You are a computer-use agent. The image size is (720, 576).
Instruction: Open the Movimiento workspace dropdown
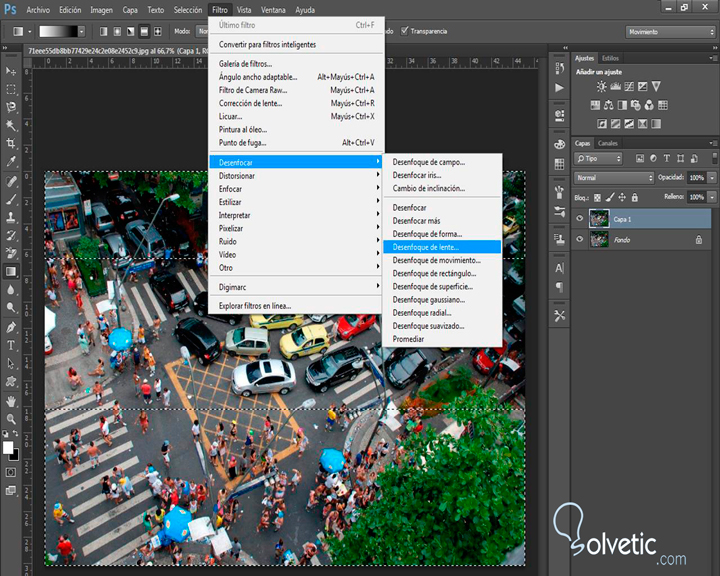pos(668,32)
